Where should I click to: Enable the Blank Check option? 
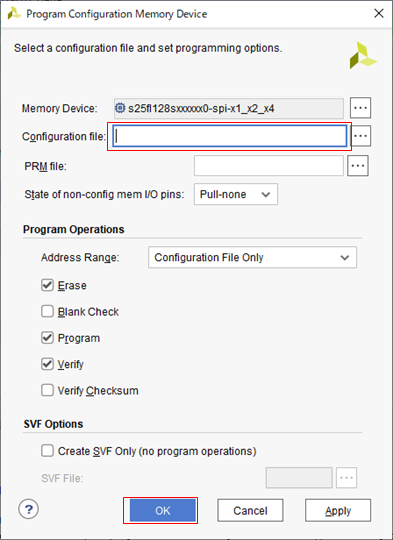47,311
